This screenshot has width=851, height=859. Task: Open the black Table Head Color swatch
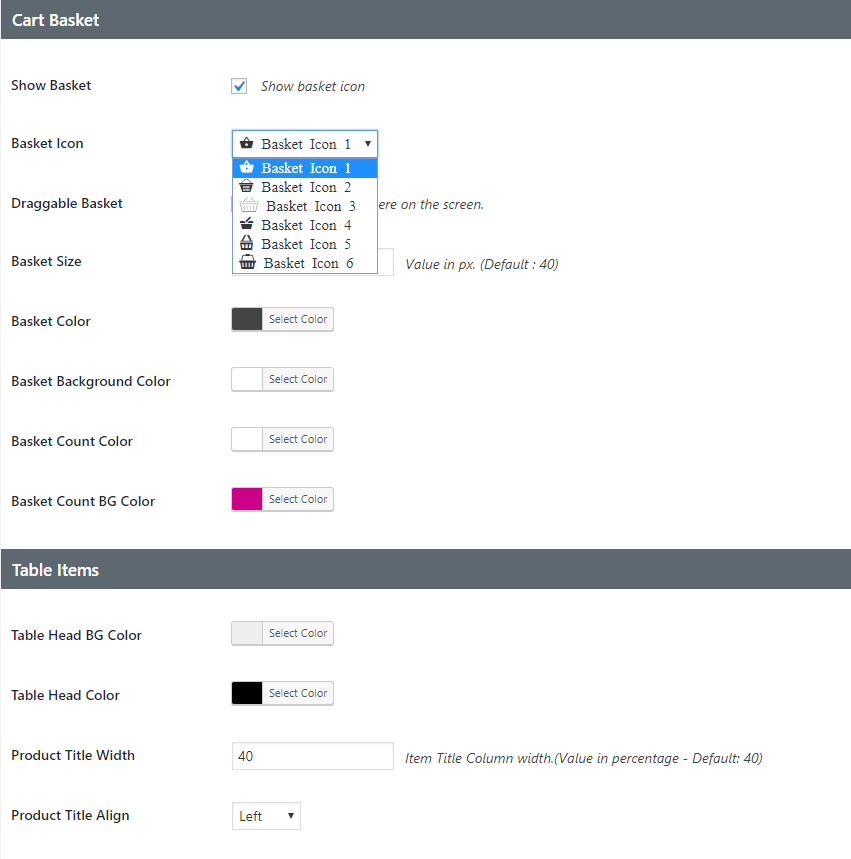(x=247, y=693)
